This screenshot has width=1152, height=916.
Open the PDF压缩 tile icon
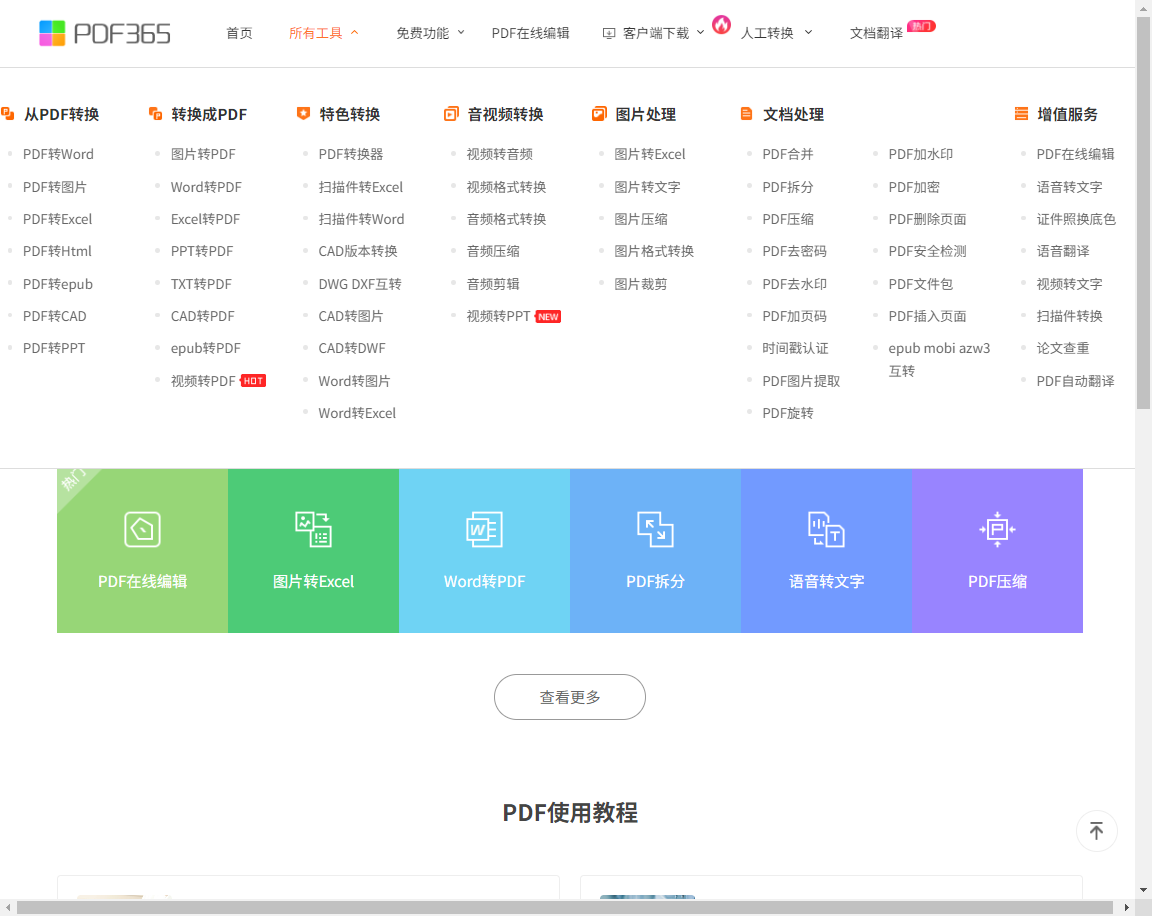click(997, 530)
